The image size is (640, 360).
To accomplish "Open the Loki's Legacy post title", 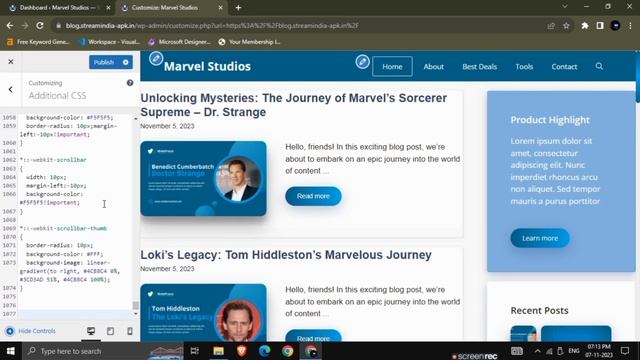I will click(286, 255).
